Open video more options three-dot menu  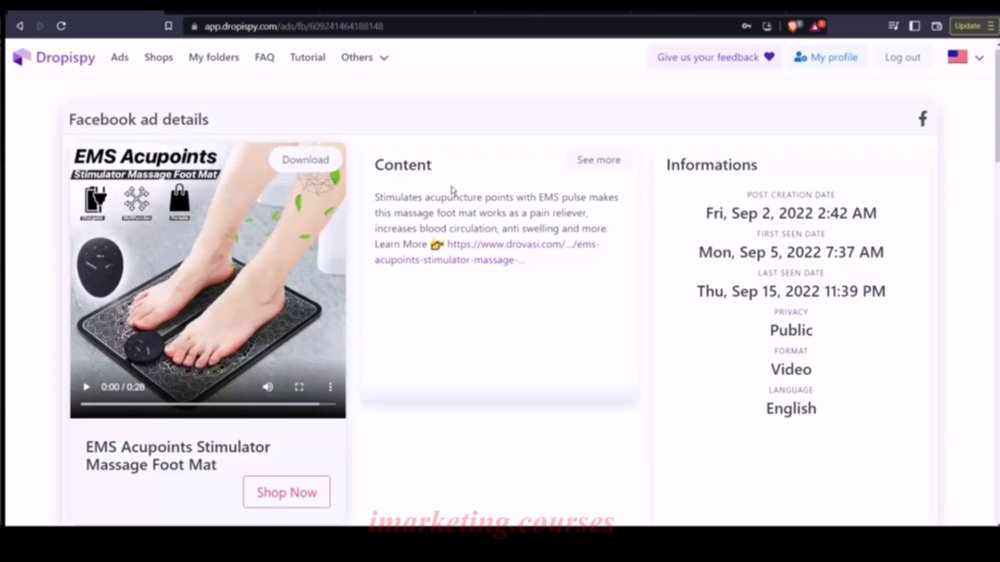[330, 387]
